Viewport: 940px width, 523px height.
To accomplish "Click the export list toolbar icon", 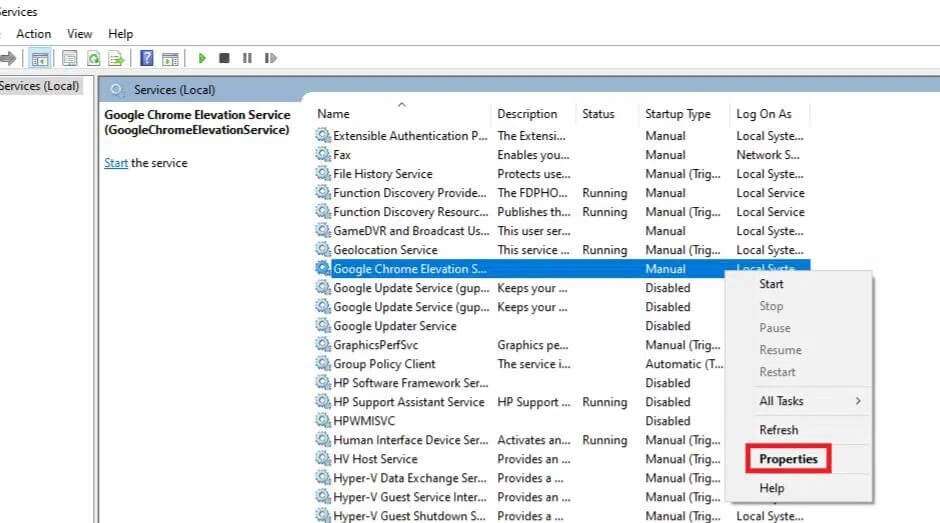I will pyautogui.click(x=116, y=58).
